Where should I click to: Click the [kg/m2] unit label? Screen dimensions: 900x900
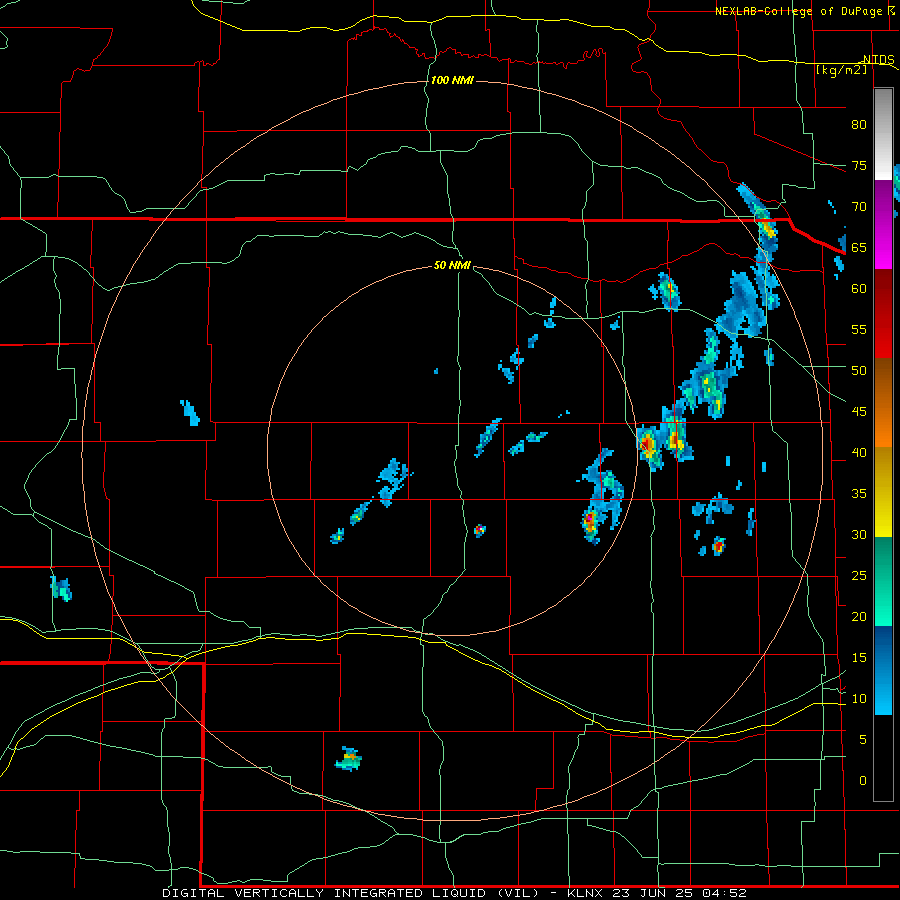tap(841, 70)
